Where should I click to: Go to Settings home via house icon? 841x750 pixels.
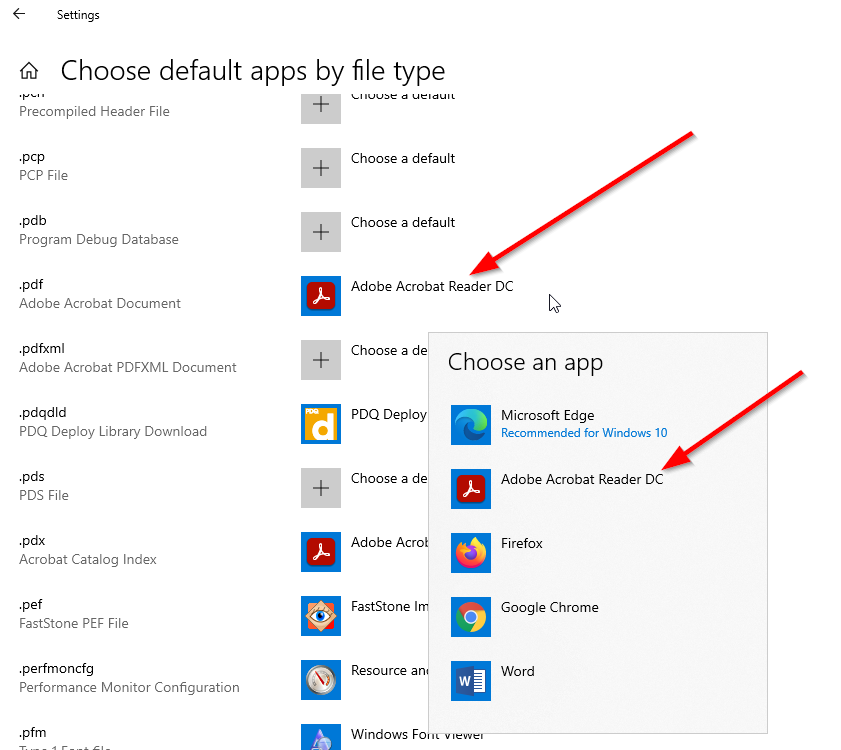coord(29,71)
